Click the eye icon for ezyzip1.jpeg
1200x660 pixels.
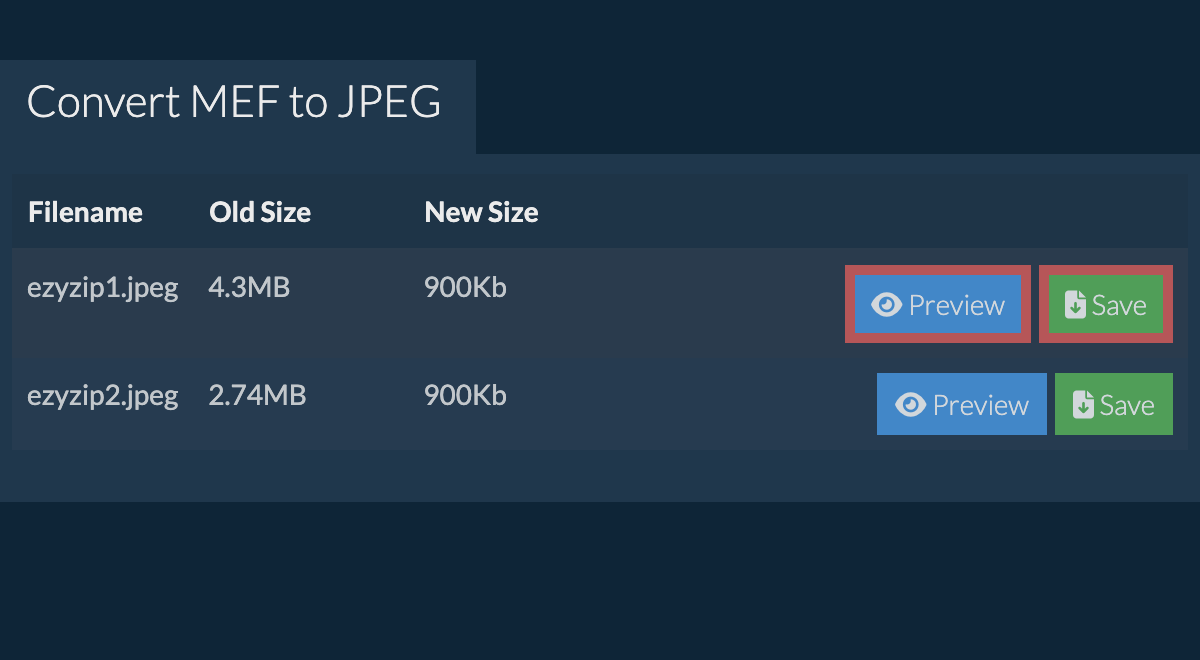(x=887, y=305)
